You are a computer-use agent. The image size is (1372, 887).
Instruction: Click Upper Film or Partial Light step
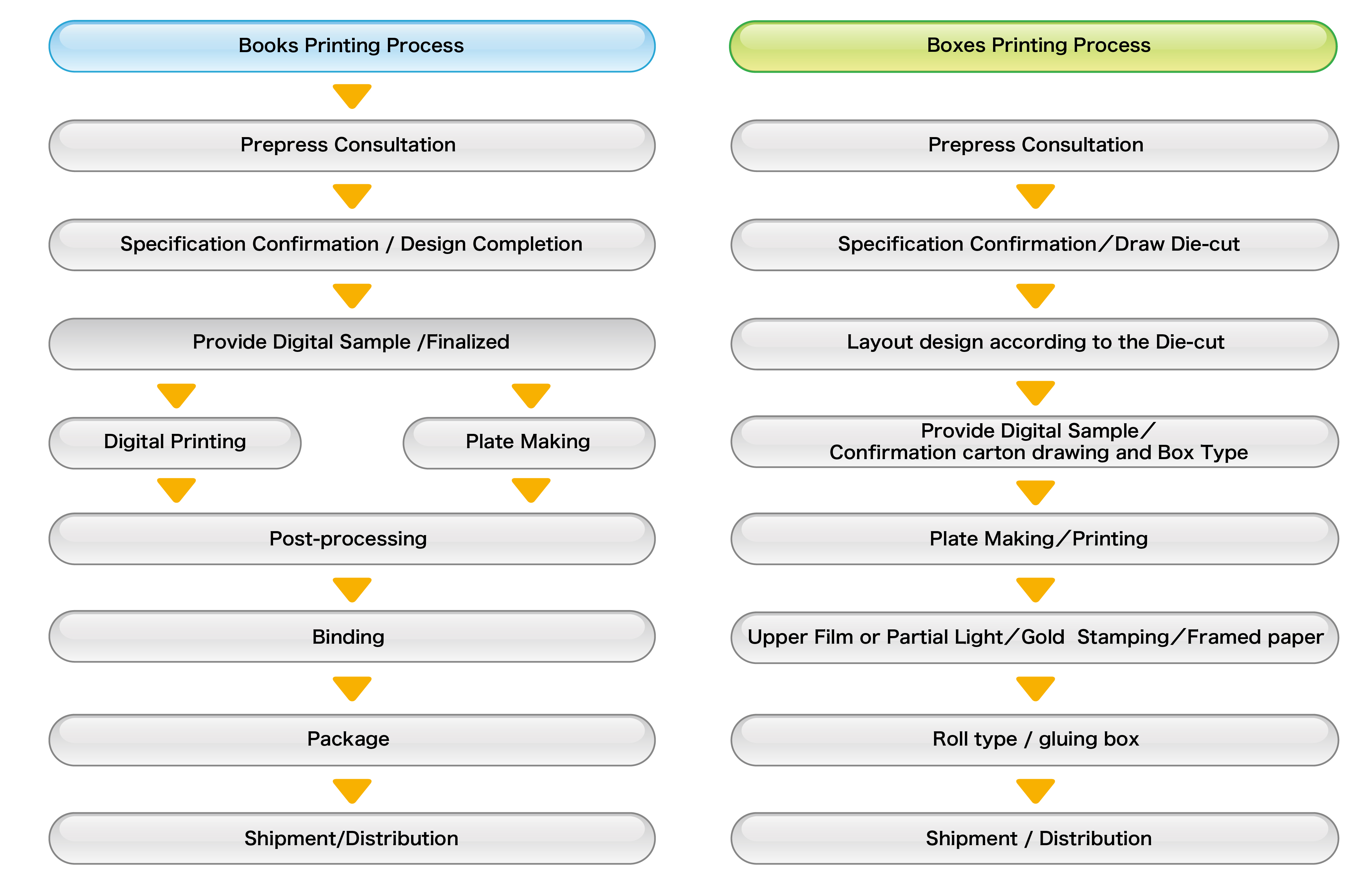[1035, 638]
